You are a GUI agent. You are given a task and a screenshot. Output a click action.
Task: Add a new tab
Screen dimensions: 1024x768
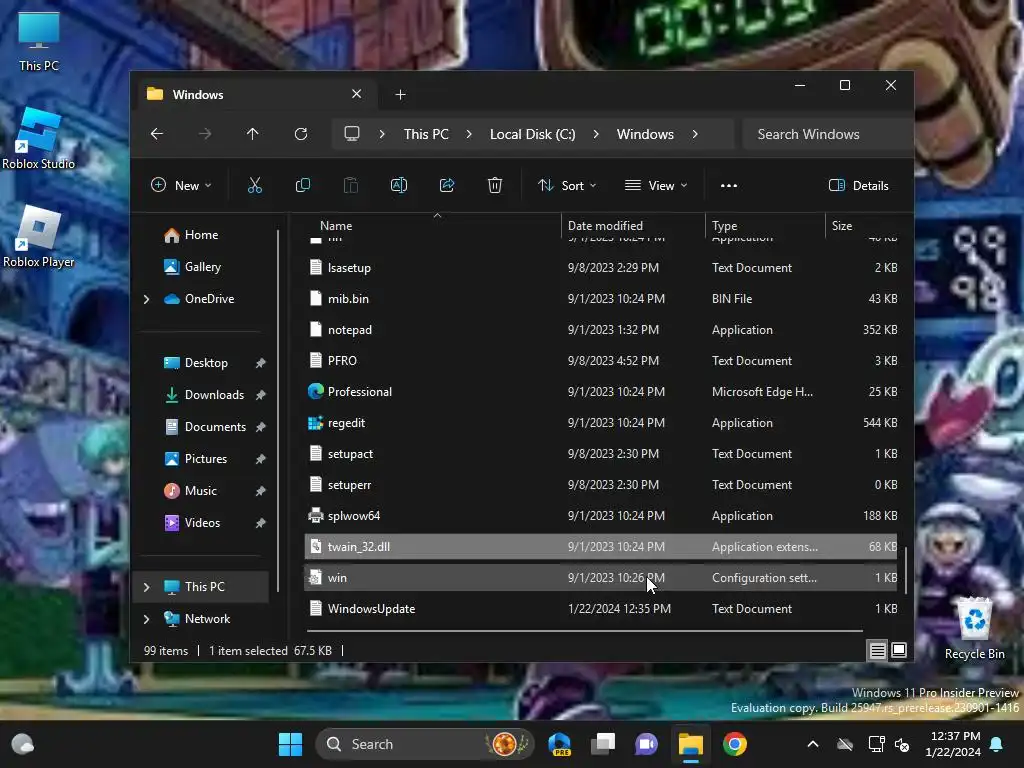400,95
